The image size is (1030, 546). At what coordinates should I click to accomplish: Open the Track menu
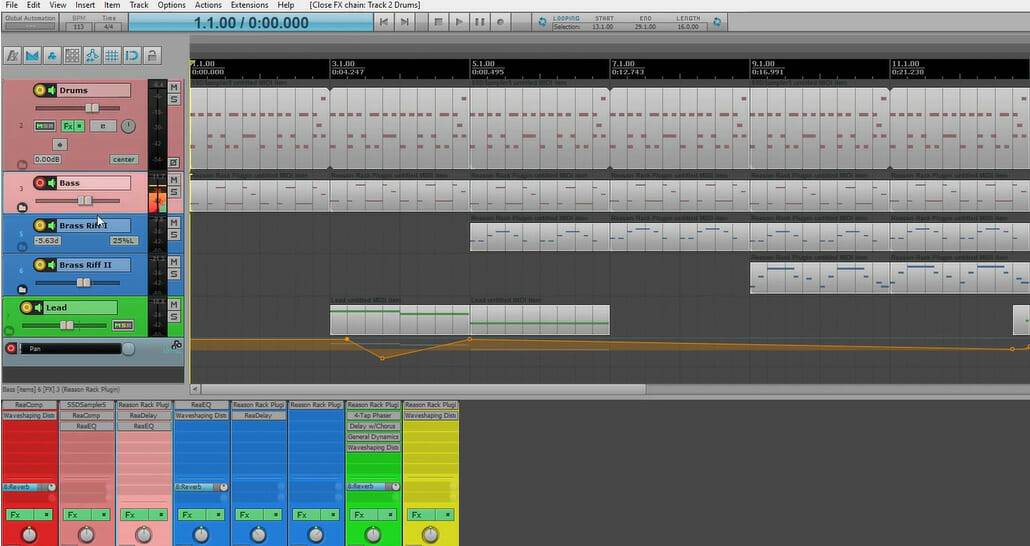coord(139,5)
